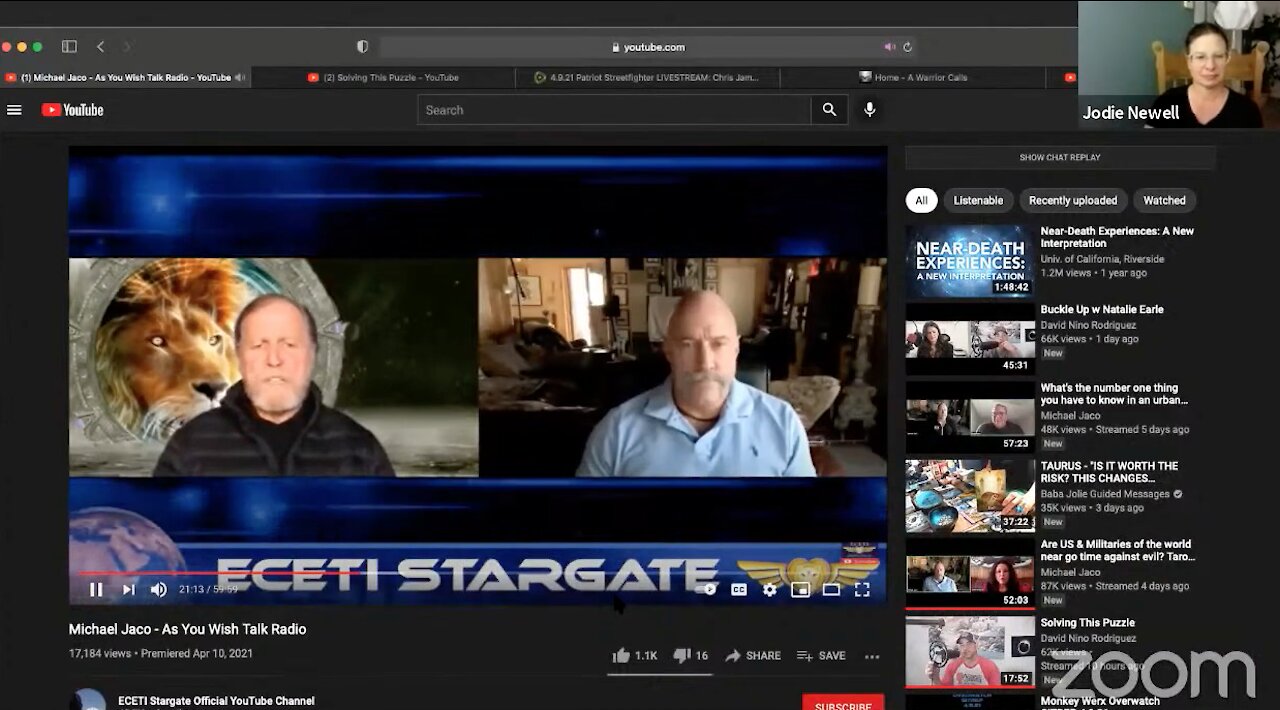Click the youtube.com address bar
The image size is (1280, 710).
tap(648, 47)
